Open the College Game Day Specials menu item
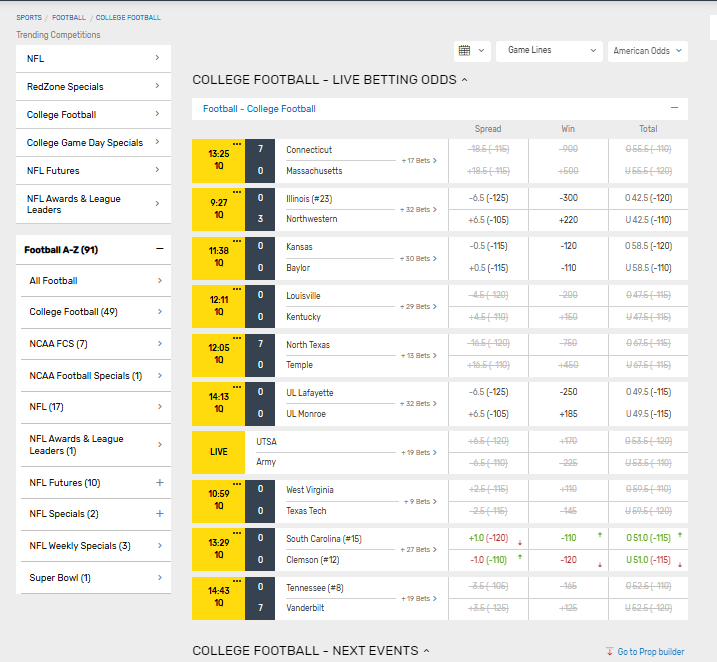The image size is (717, 662). [x=92, y=143]
